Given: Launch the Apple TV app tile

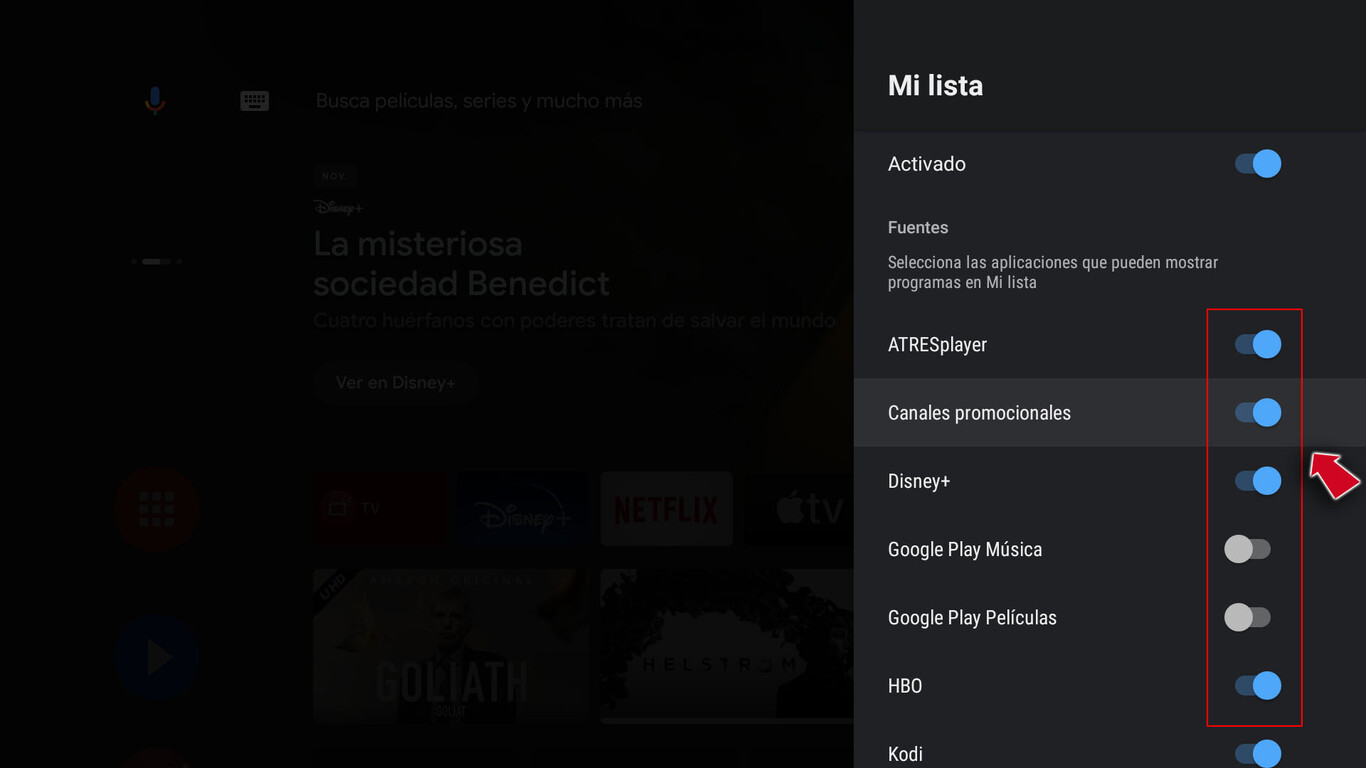Looking at the screenshot, I should [x=800, y=509].
